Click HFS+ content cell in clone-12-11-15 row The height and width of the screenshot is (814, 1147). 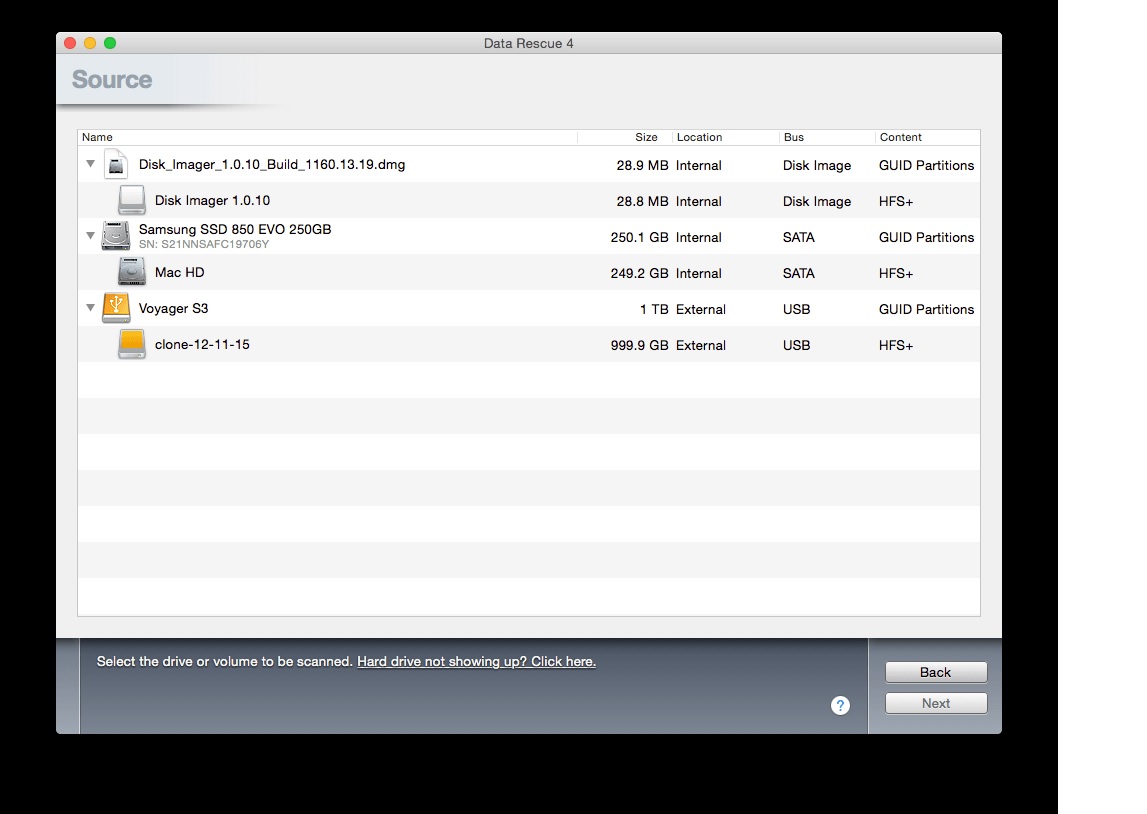tap(896, 345)
